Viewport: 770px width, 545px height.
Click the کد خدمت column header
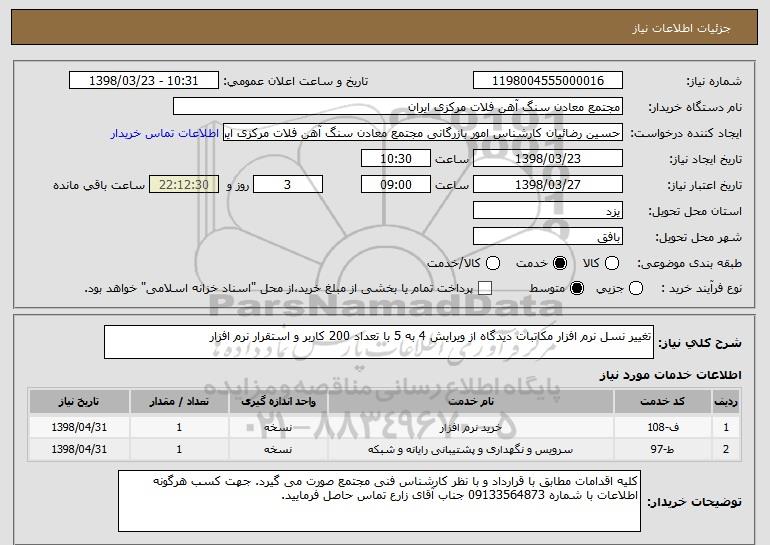coord(662,402)
